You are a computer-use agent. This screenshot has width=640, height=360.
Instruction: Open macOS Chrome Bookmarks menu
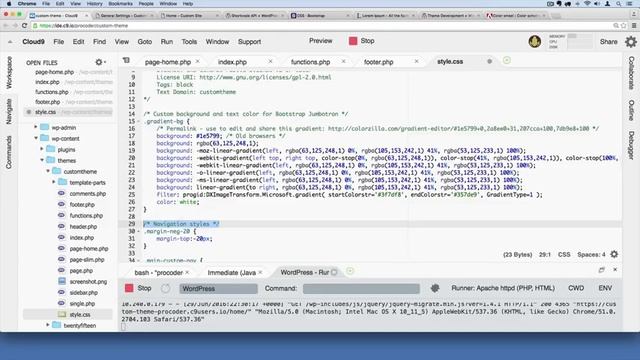[120, 4]
